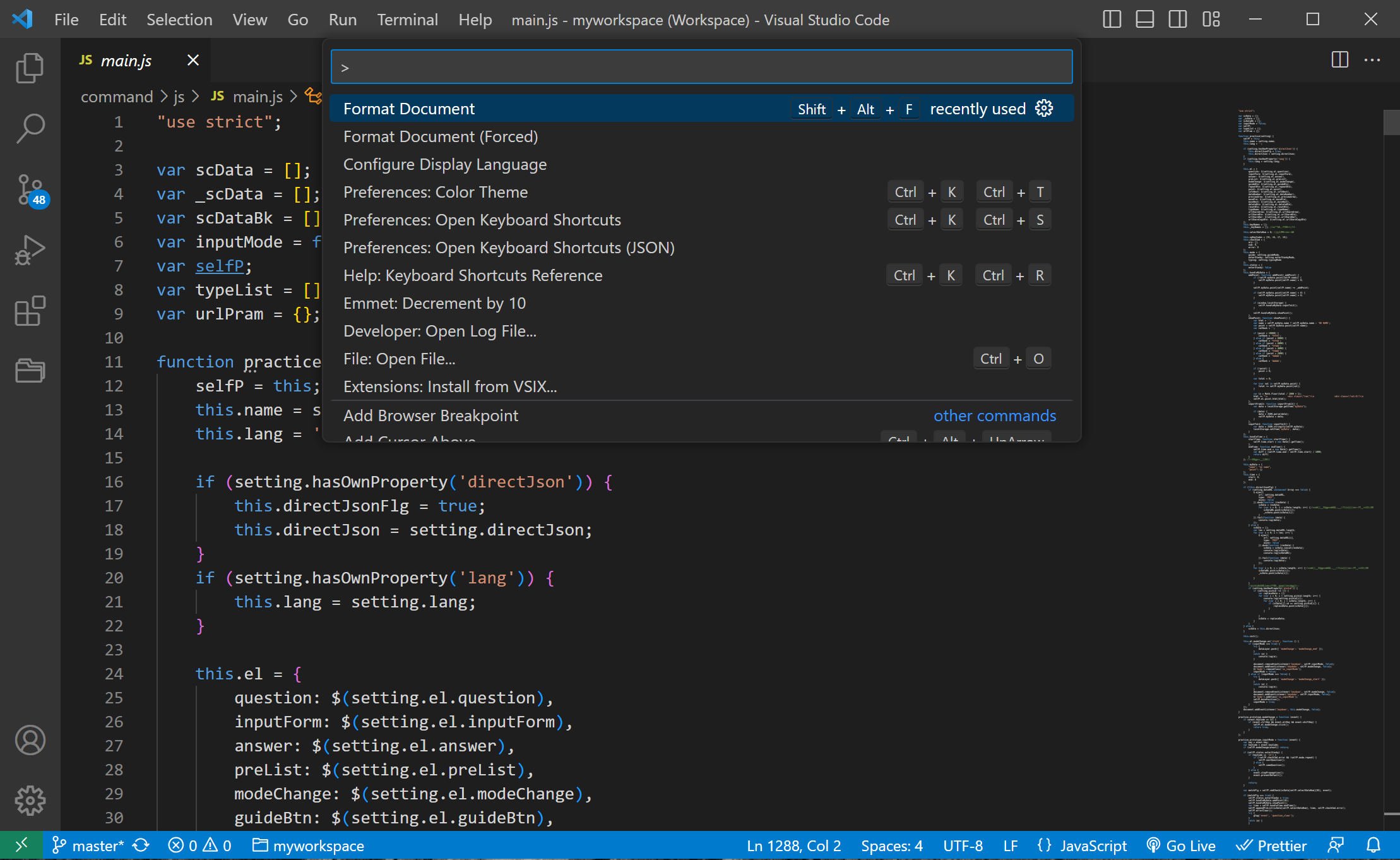Viewport: 1400px width, 860px height.
Task: Click the remote window indicator in status bar
Action: point(21,845)
